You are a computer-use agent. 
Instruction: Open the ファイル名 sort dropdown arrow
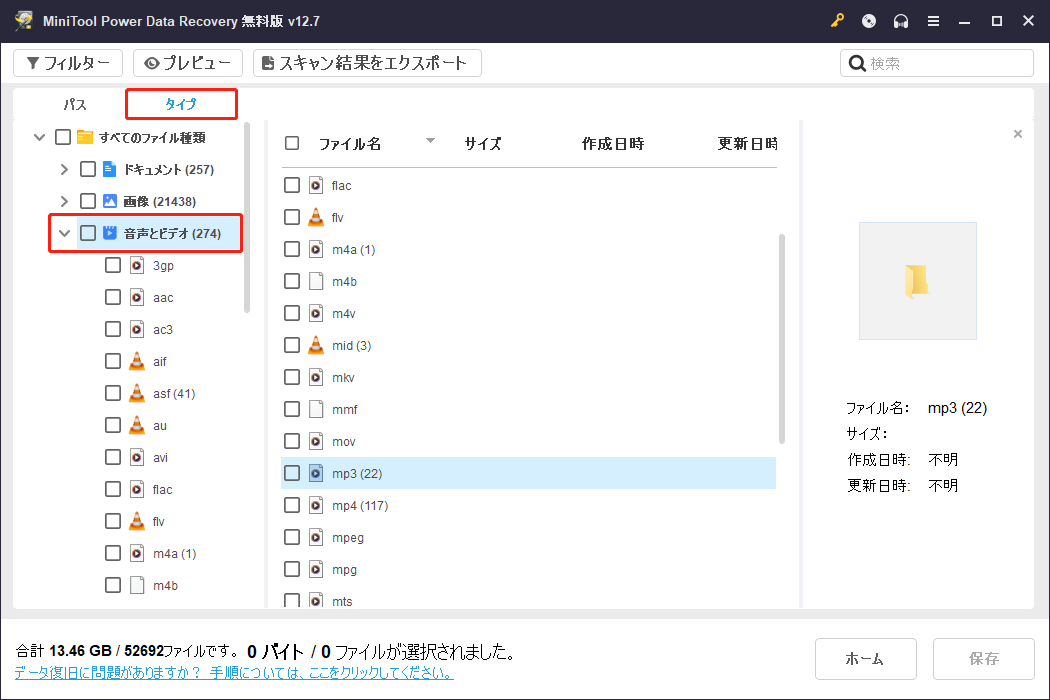pyautogui.click(x=430, y=142)
